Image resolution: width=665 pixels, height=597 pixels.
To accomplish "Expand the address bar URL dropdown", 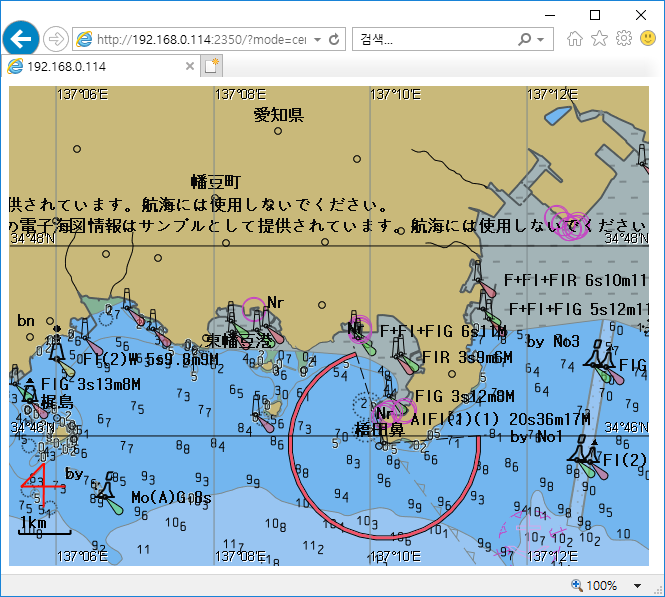I will (x=317, y=40).
